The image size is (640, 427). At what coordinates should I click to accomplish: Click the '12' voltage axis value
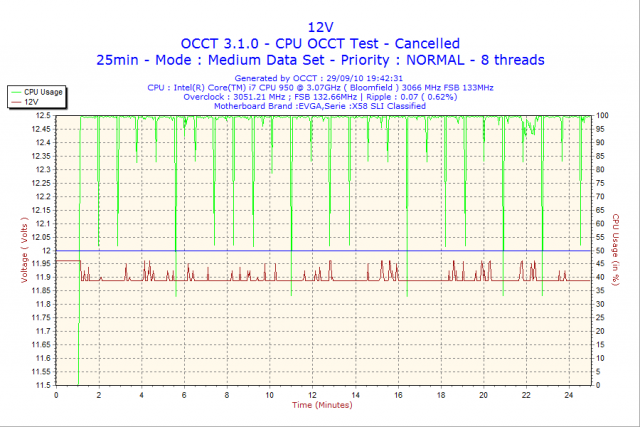point(47,250)
